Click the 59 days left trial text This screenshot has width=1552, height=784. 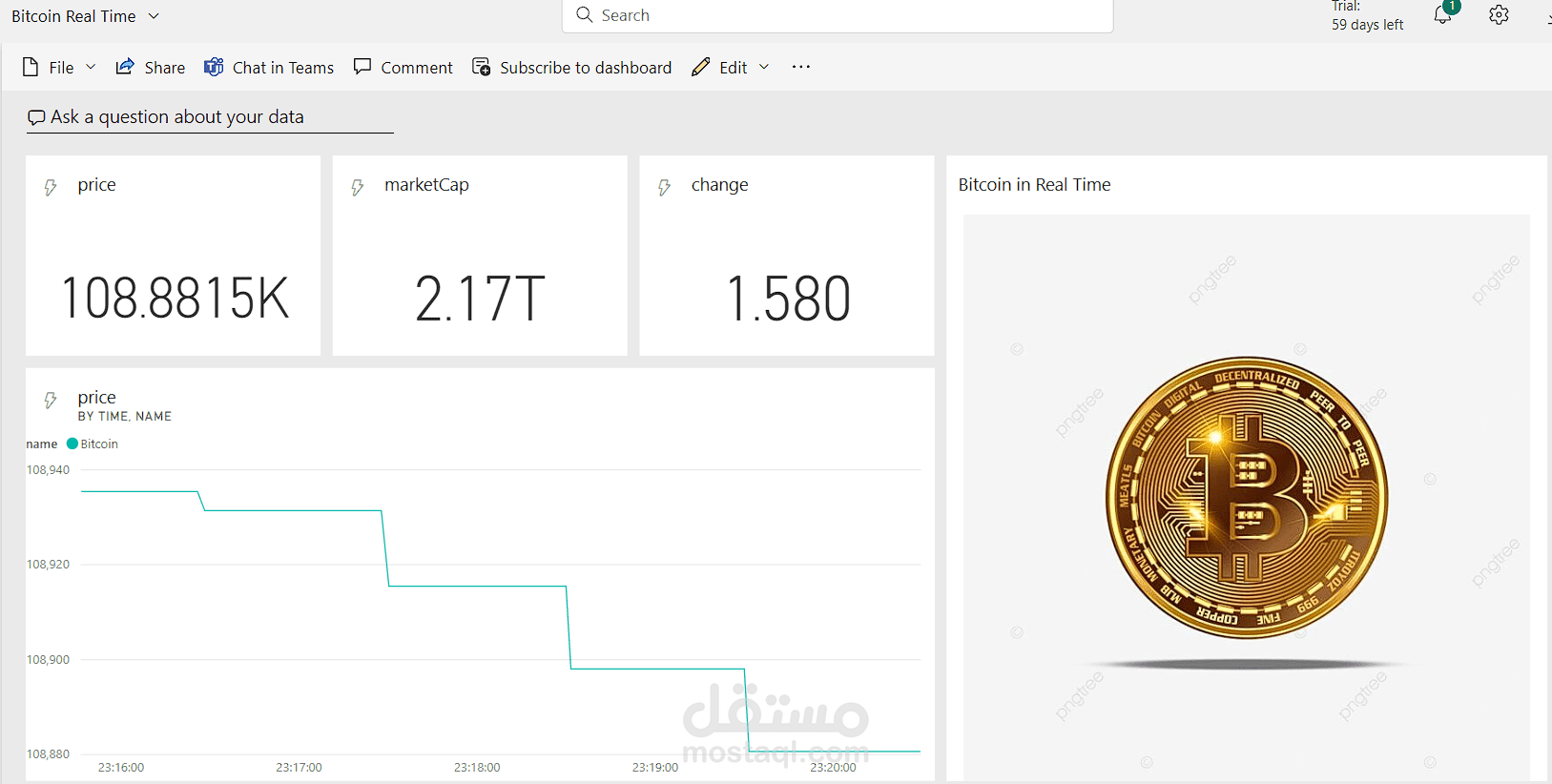click(x=1368, y=25)
